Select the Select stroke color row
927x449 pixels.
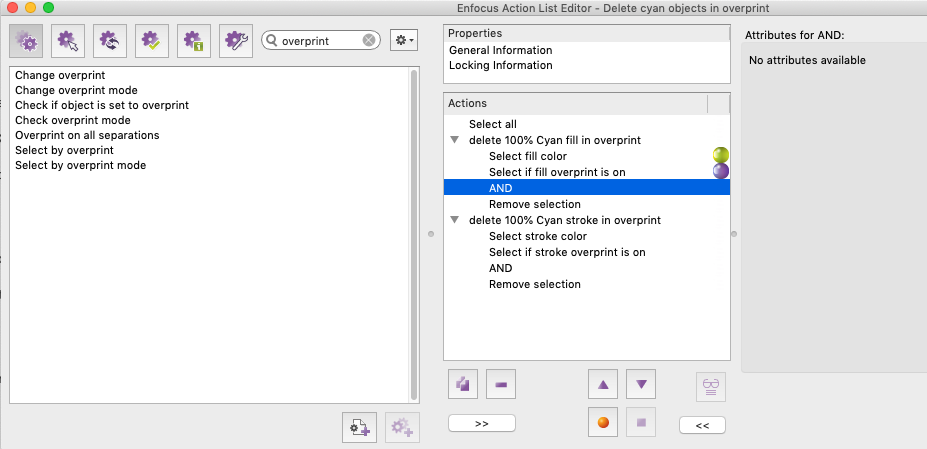click(x=586, y=236)
